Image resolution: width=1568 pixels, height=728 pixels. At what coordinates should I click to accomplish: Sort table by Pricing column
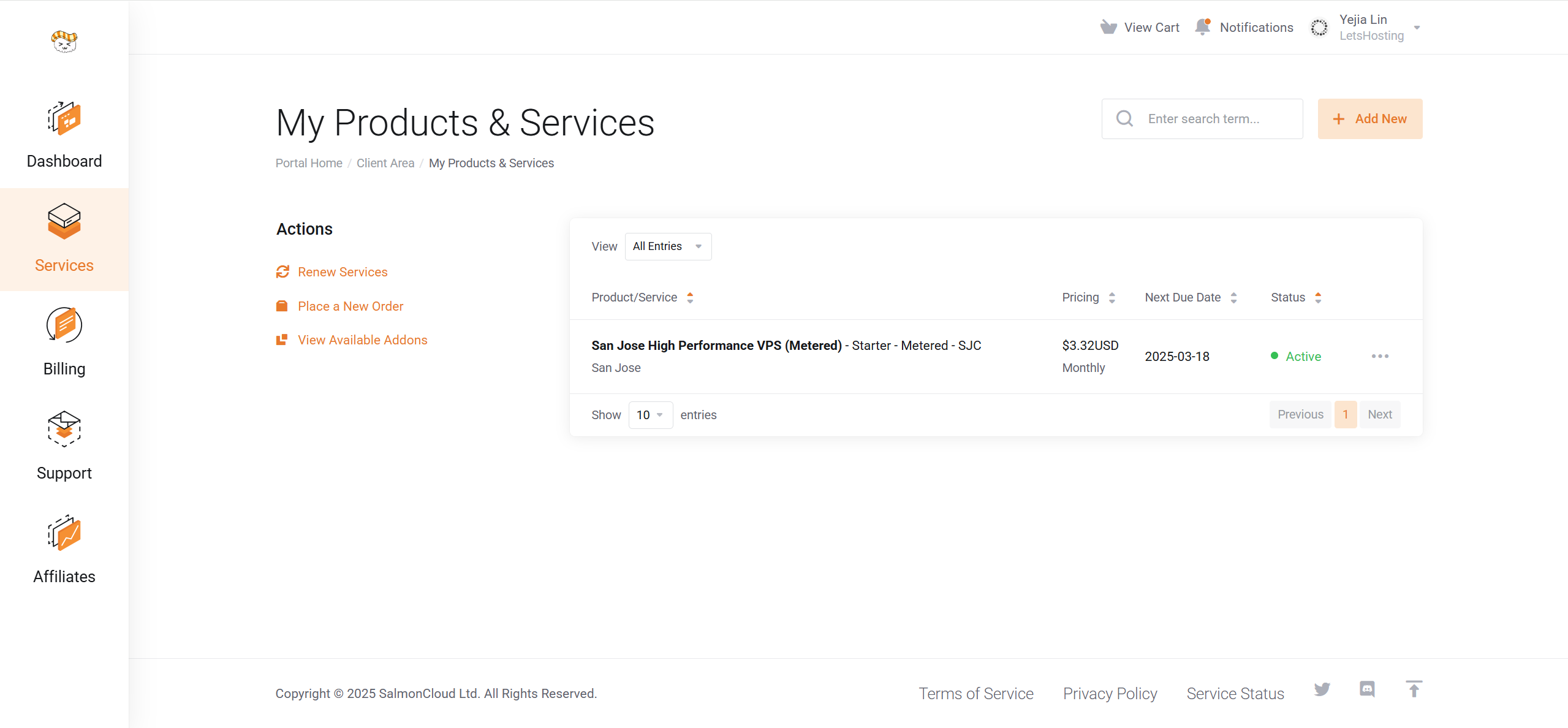pos(1088,297)
